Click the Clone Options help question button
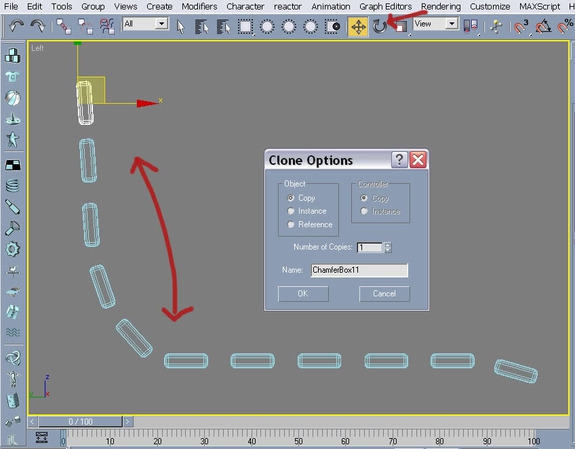The height and width of the screenshot is (449, 575). click(399, 160)
